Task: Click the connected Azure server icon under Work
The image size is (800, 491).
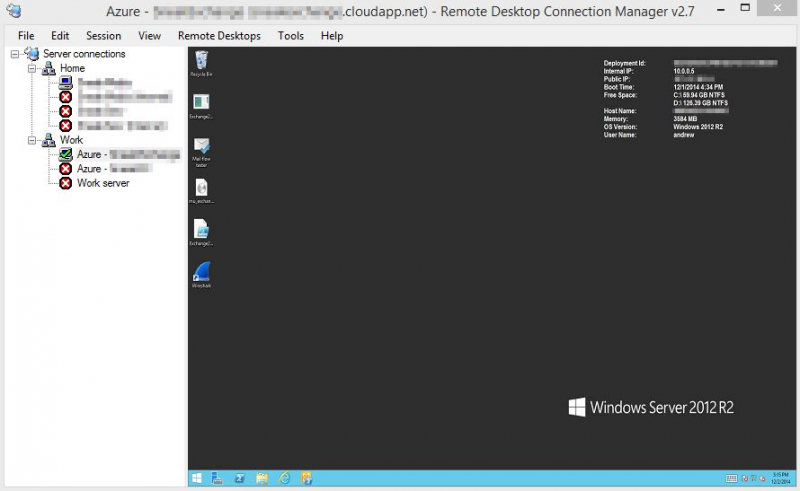Action: pyautogui.click(x=66, y=155)
